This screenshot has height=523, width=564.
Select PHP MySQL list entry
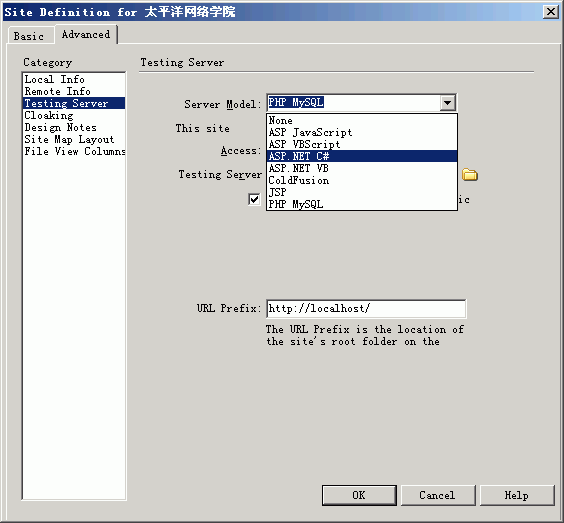click(362, 204)
